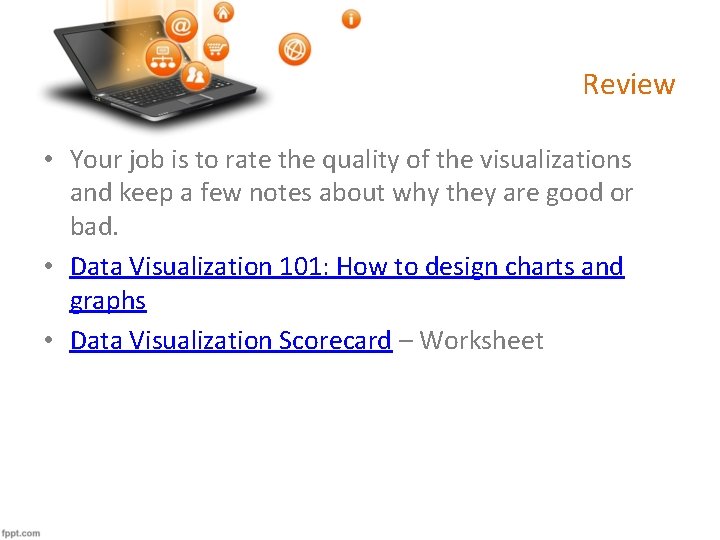
Task: Click the 'graphs' link text on second line
Action: click(x=108, y=301)
